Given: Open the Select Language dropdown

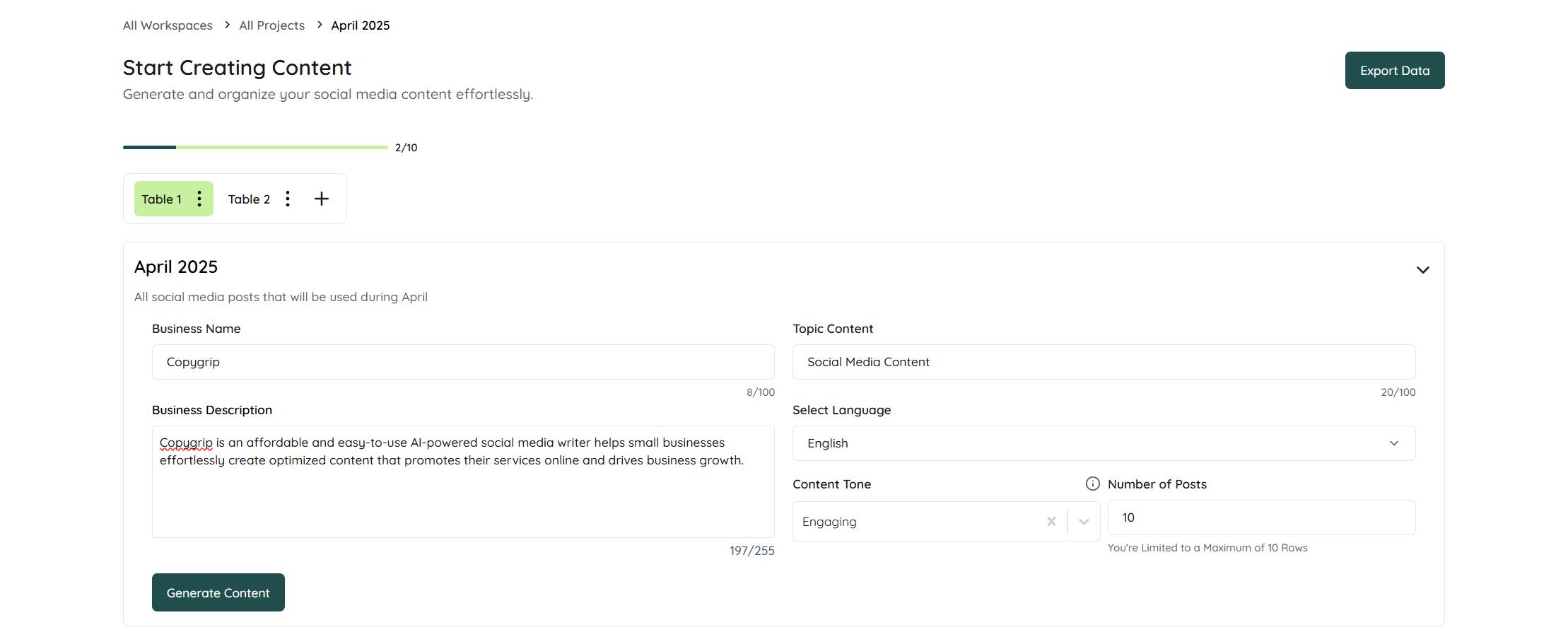Looking at the screenshot, I should [1103, 443].
